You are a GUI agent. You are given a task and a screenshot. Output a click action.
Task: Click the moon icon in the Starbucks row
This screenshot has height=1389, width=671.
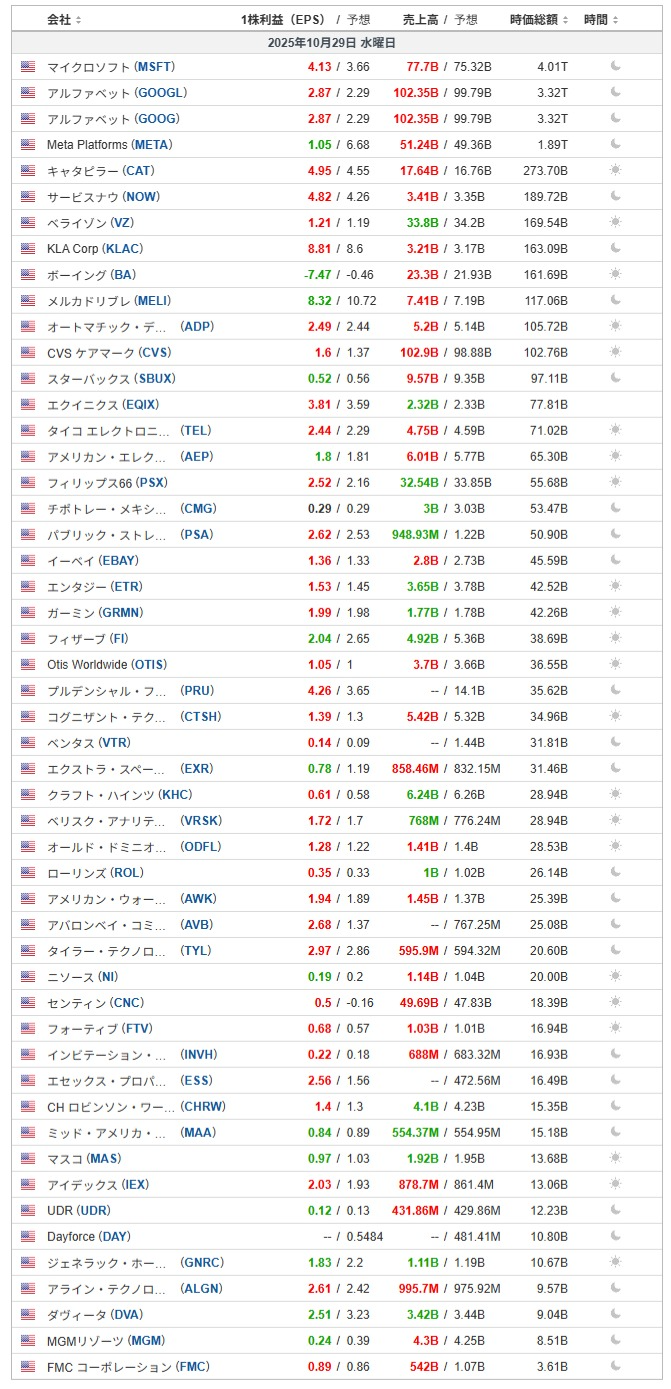615,379
